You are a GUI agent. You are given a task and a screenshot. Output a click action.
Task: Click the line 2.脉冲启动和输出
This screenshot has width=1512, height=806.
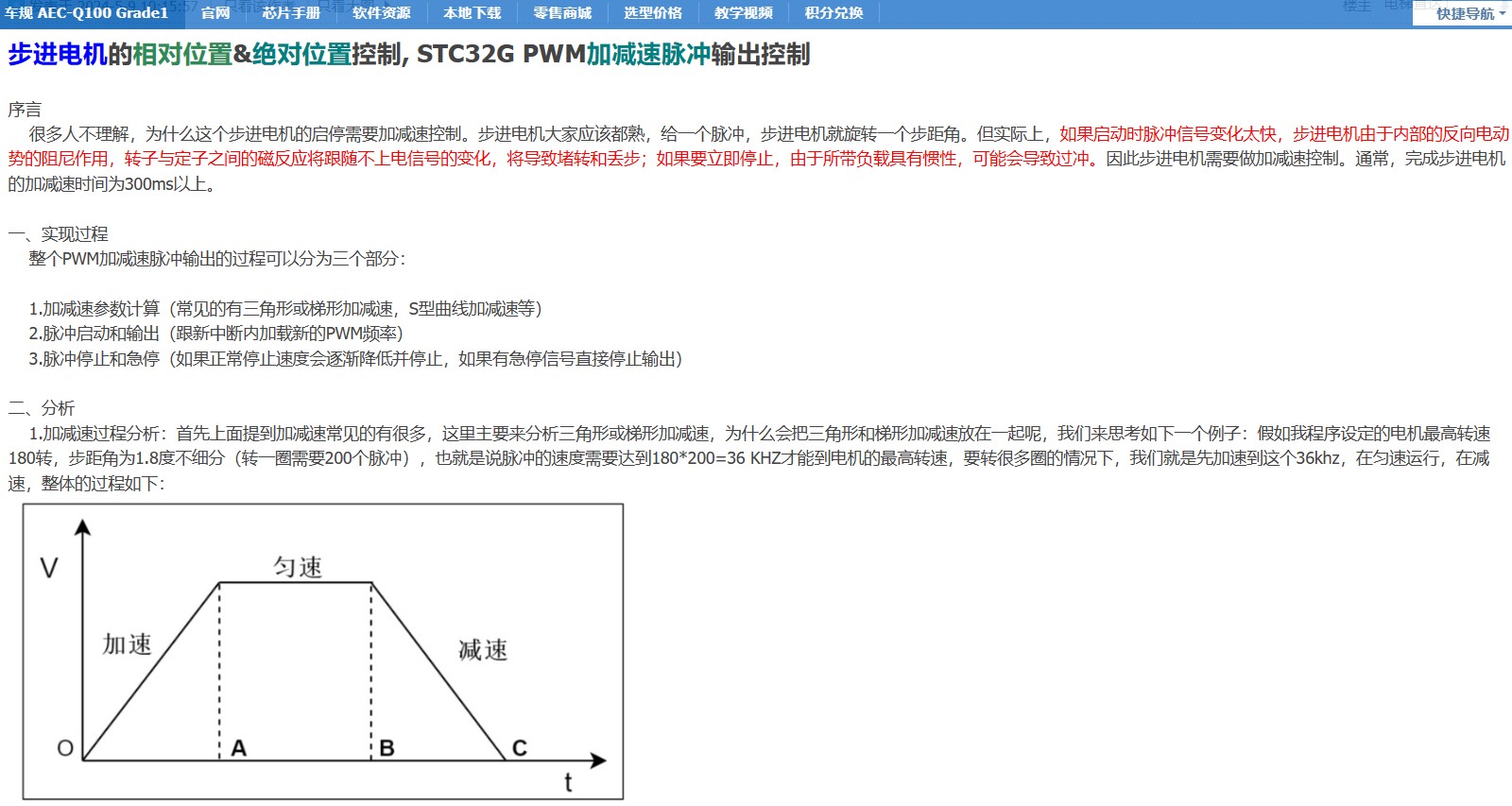(216, 334)
